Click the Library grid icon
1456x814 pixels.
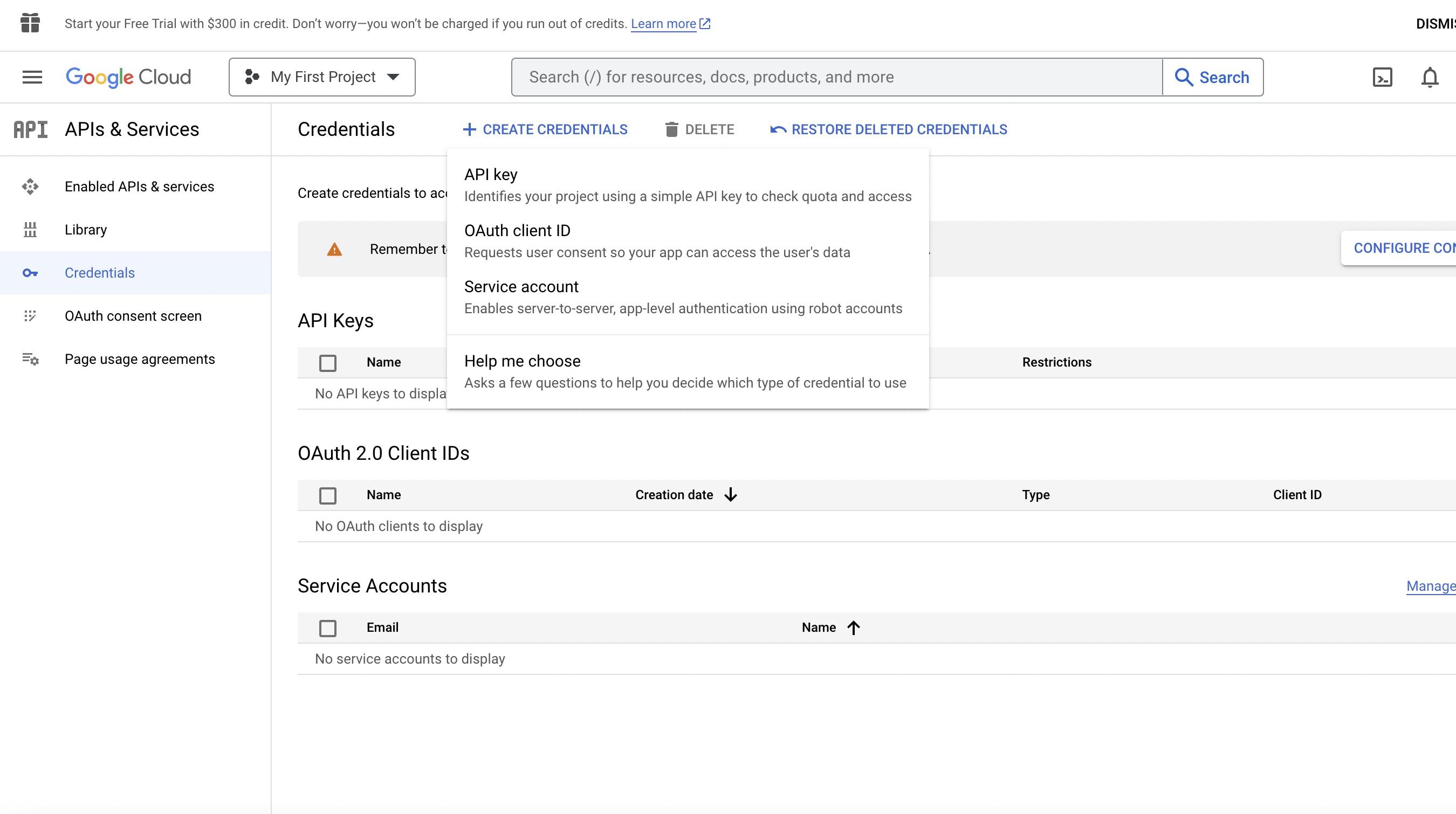pyautogui.click(x=30, y=229)
